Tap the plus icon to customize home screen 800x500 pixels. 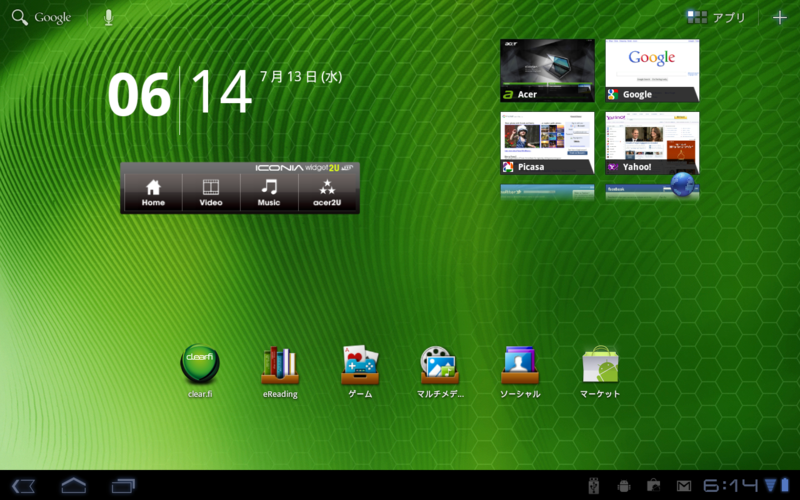(780, 17)
